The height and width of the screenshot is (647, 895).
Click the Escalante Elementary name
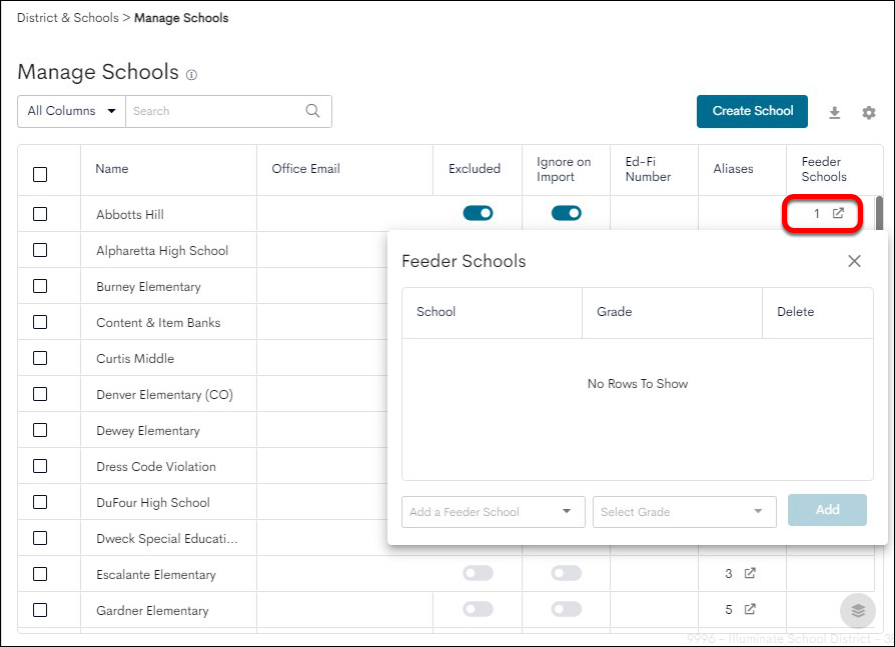point(156,575)
